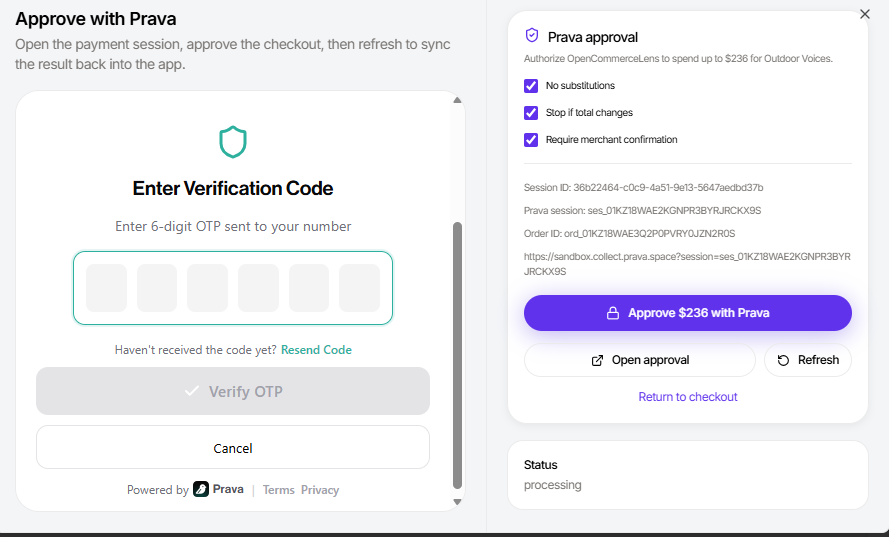Click the scroll down arrow of OTP panel
The height and width of the screenshot is (537, 889).
point(457,502)
